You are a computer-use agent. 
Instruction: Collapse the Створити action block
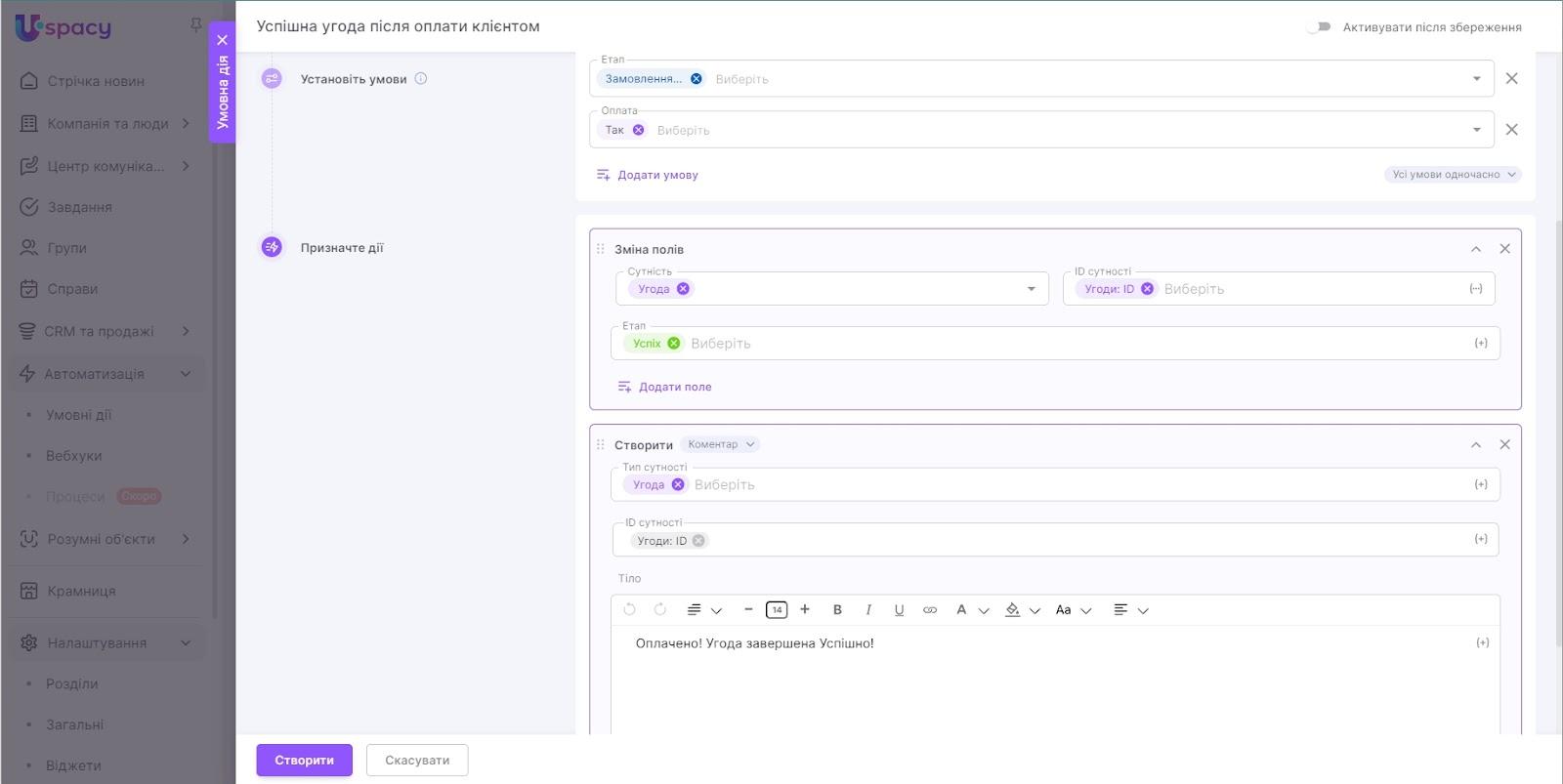(1476, 444)
